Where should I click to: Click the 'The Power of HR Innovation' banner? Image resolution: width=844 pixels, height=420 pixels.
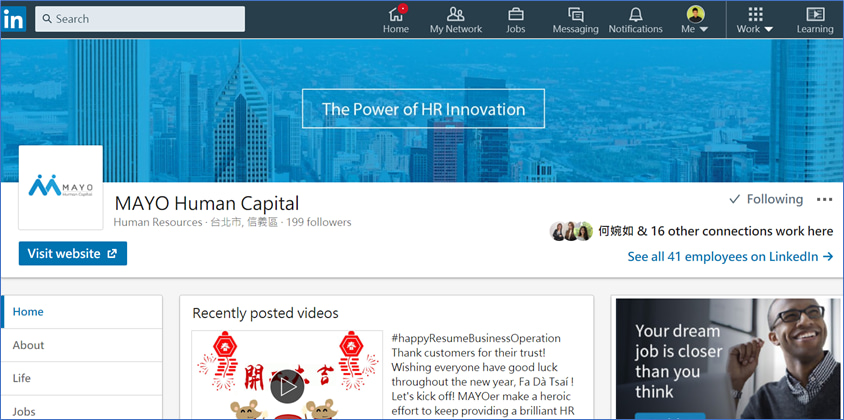click(x=423, y=109)
